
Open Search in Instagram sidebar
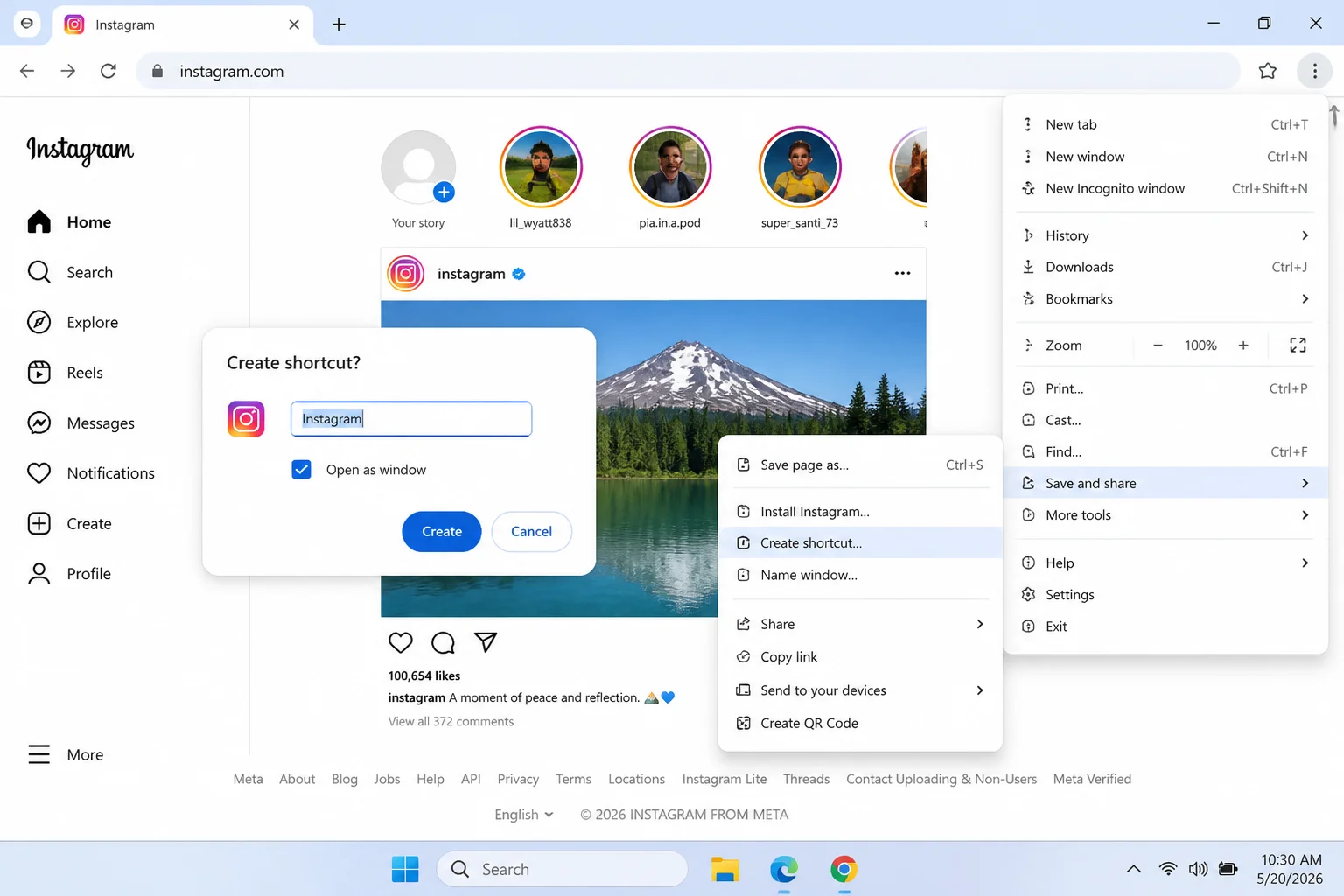[70, 272]
